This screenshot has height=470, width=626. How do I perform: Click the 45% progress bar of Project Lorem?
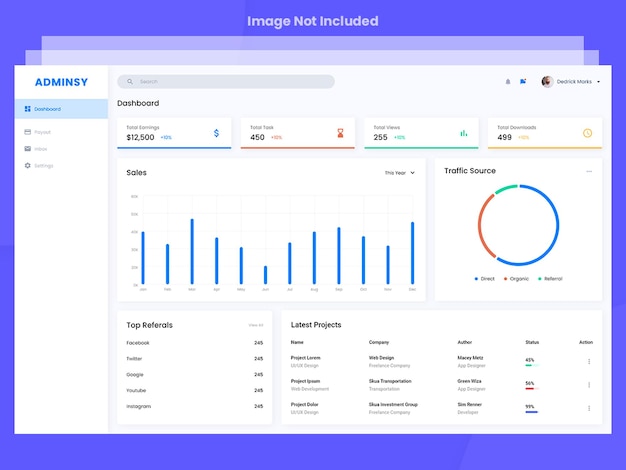[x=532, y=365]
